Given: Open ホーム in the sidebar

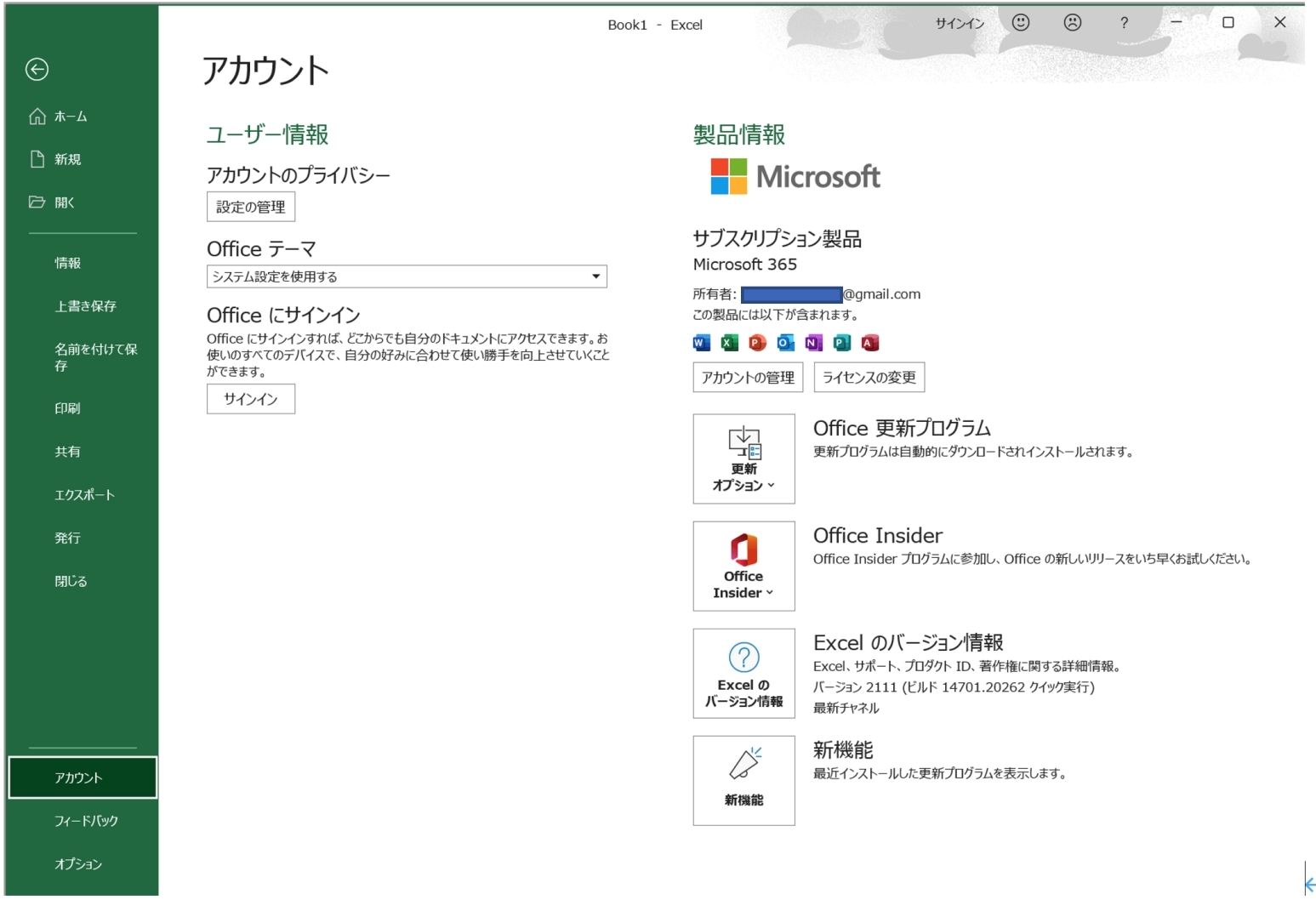Looking at the screenshot, I should click(x=70, y=117).
